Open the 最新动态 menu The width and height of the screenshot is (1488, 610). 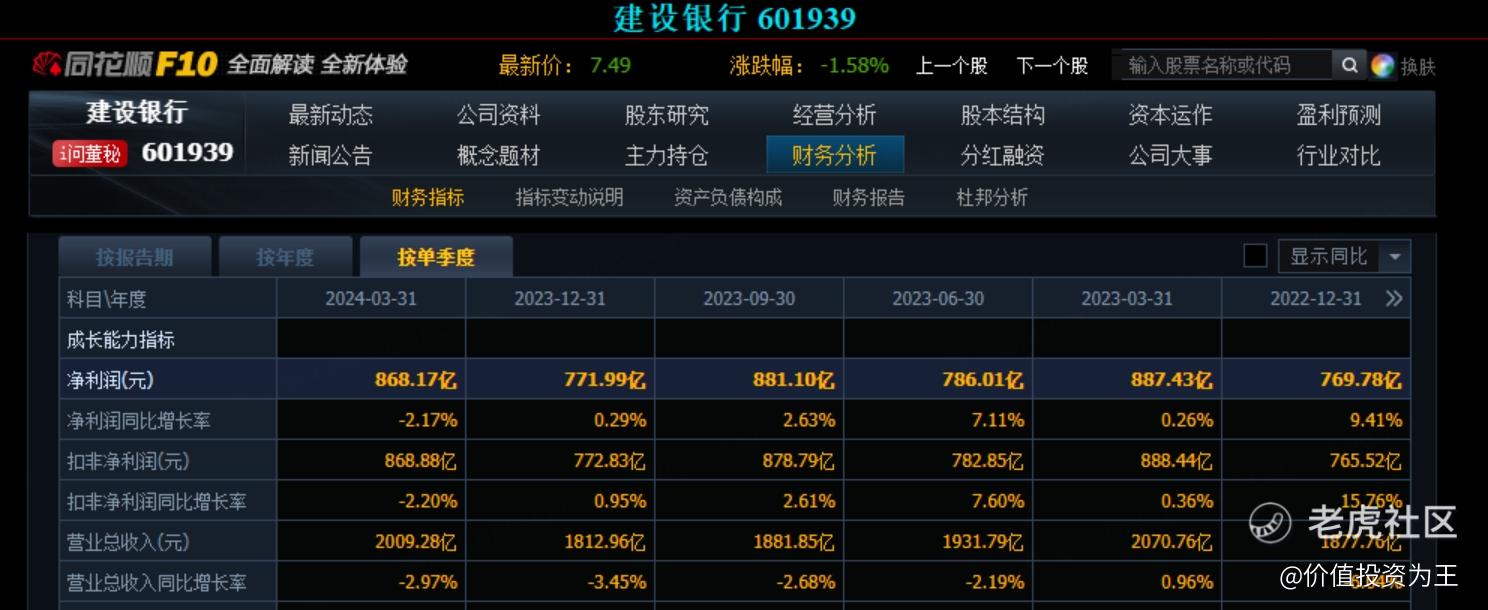click(330, 115)
